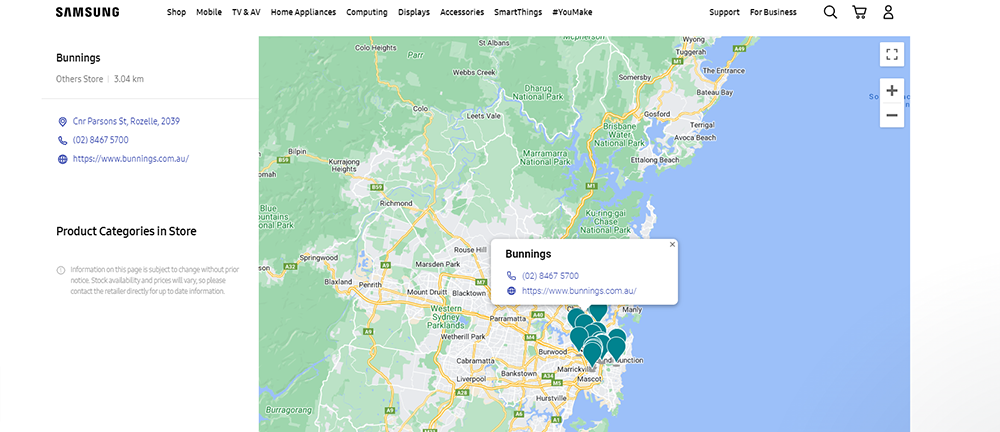
Task: Click Product Categories in Store heading
Action: pos(126,232)
